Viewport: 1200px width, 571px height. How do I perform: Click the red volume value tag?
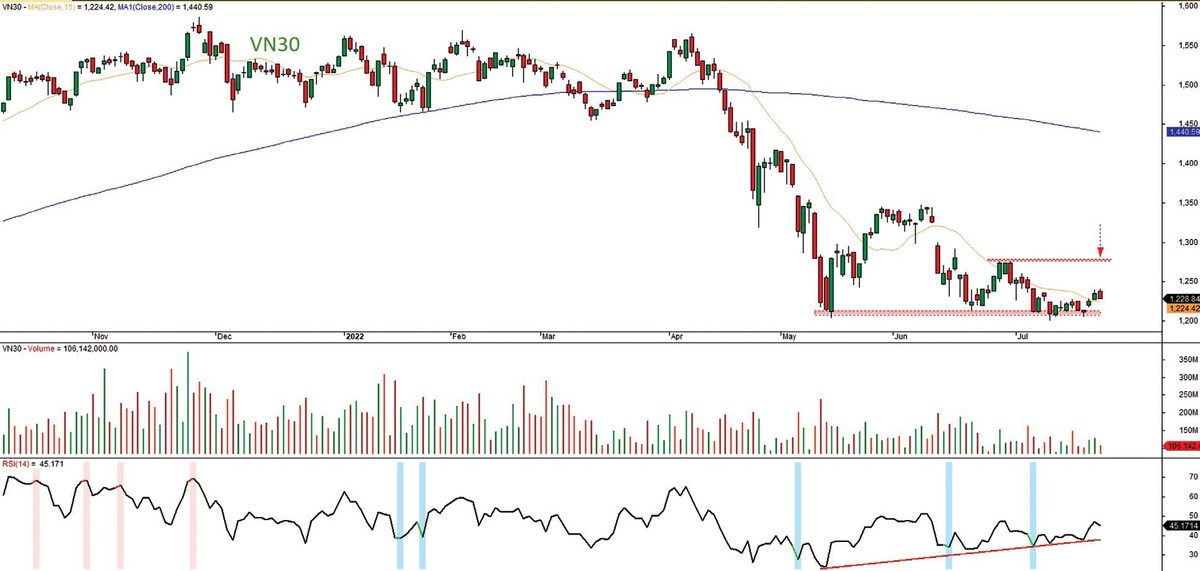(x=1182, y=446)
